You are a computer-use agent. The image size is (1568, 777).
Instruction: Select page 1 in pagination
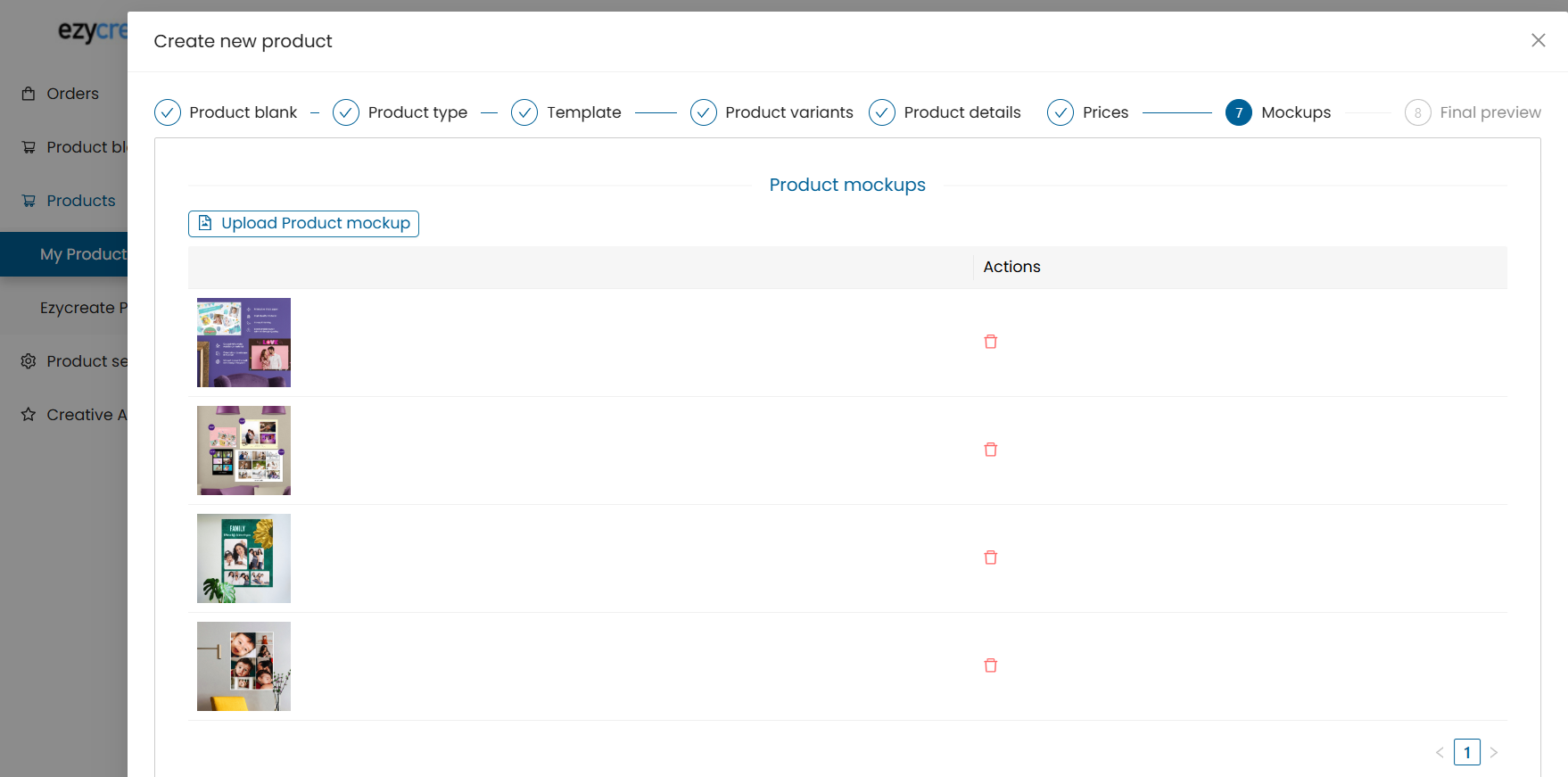tap(1466, 752)
